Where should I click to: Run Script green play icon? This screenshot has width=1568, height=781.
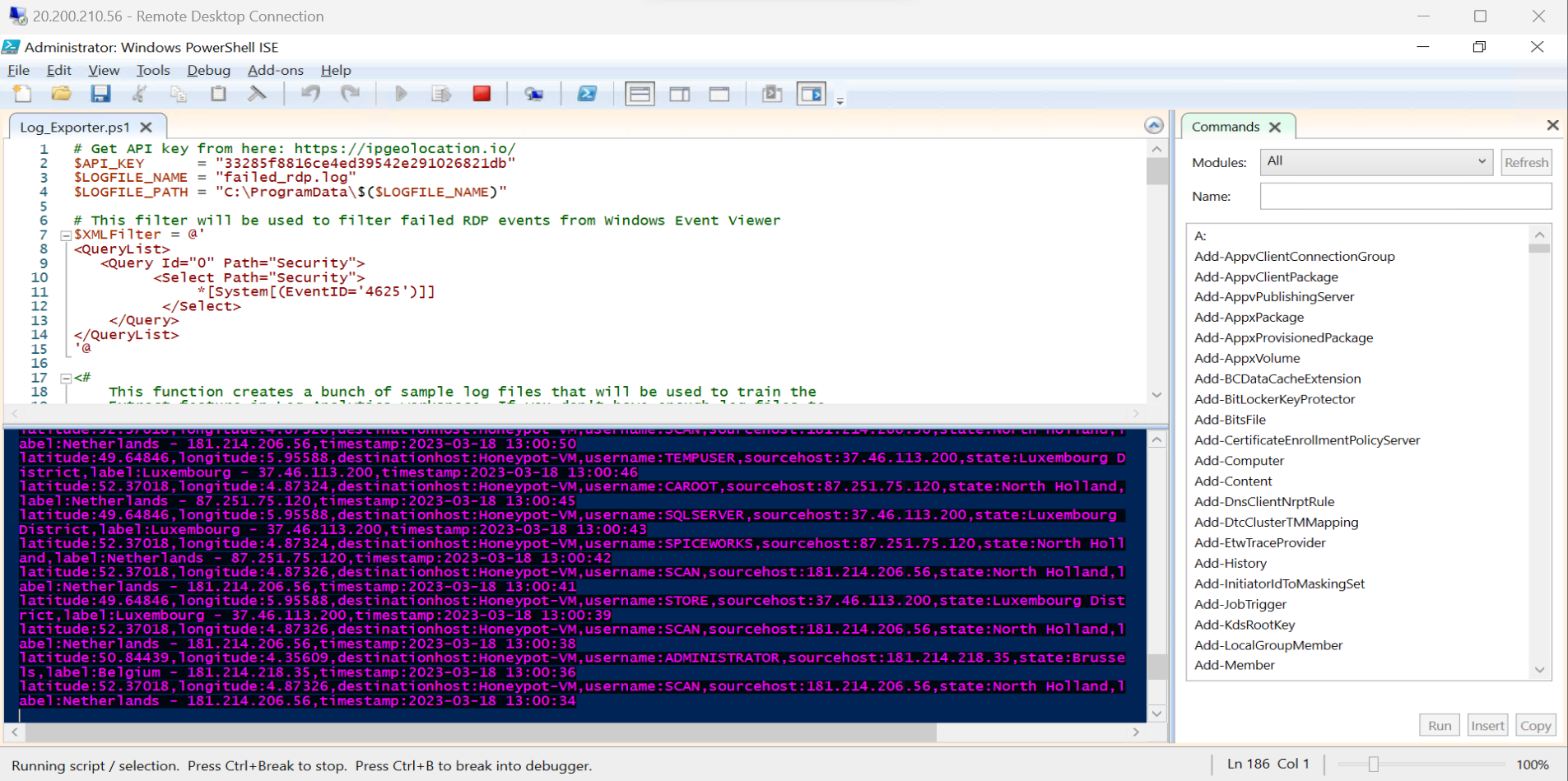[x=402, y=94]
